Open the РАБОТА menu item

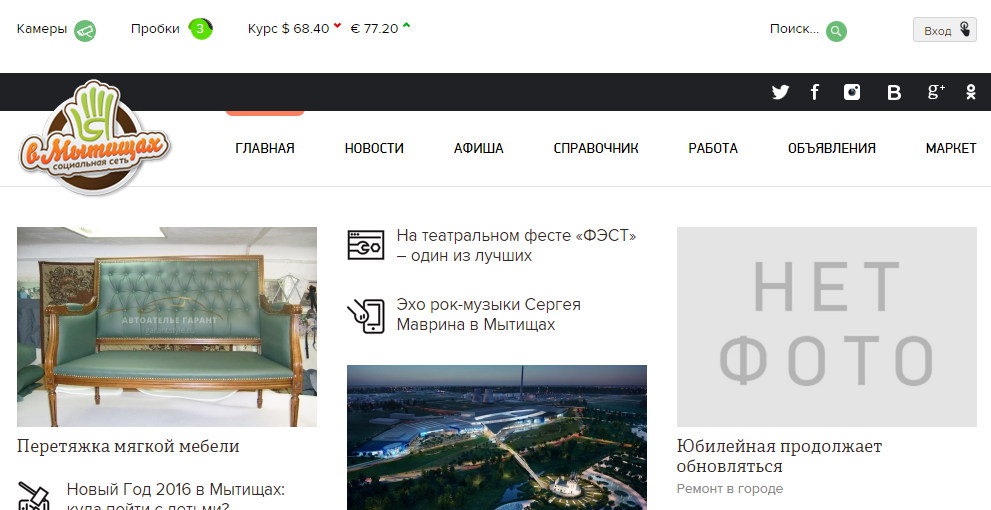click(713, 149)
